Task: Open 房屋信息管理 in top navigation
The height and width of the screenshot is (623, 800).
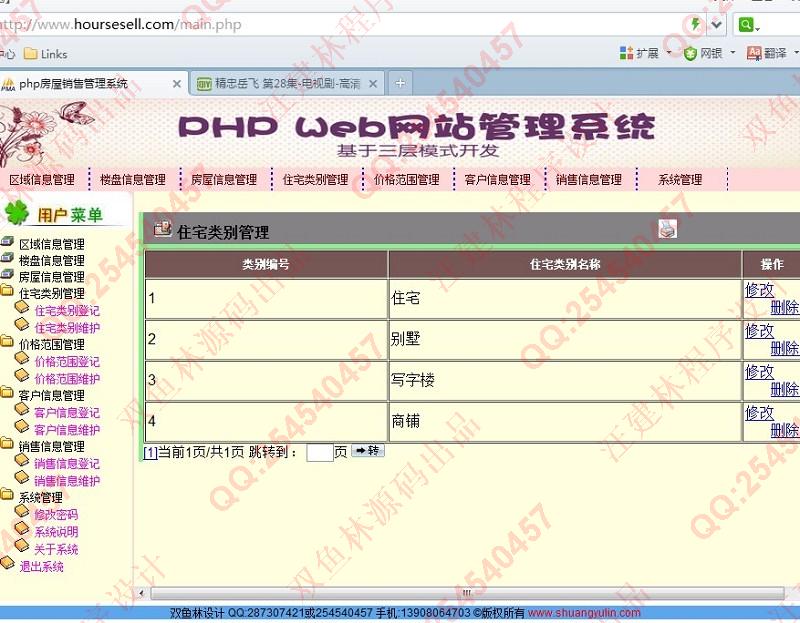Action: (x=224, y=180)
